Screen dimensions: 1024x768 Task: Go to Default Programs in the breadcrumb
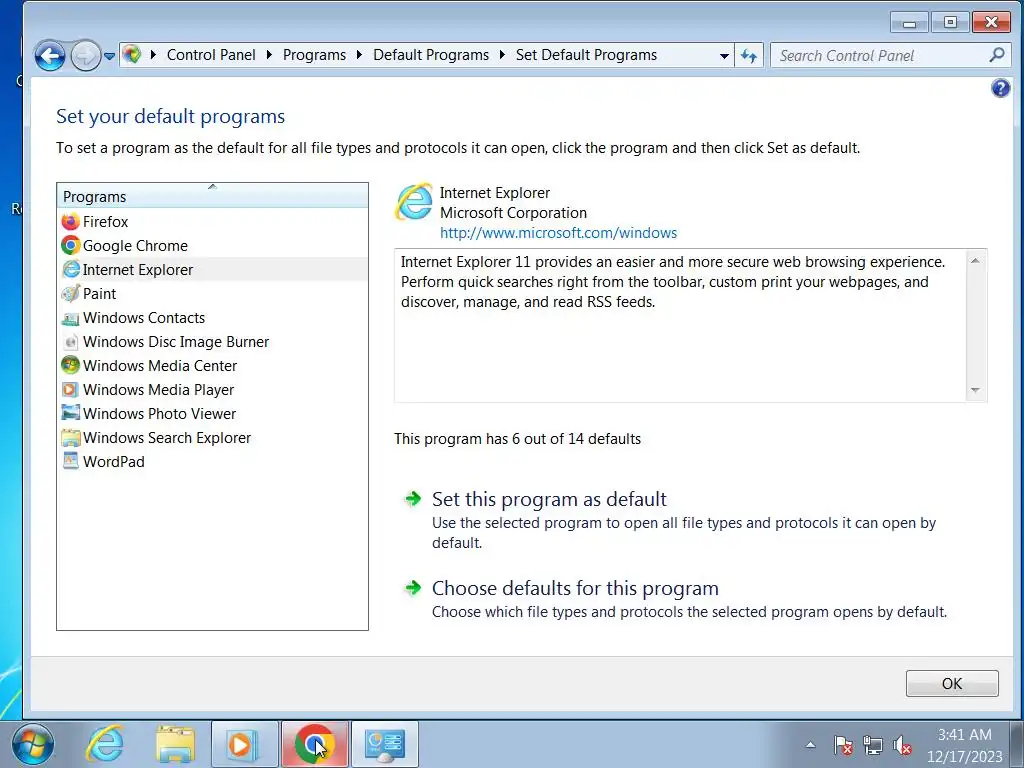[x=431, y=55]
